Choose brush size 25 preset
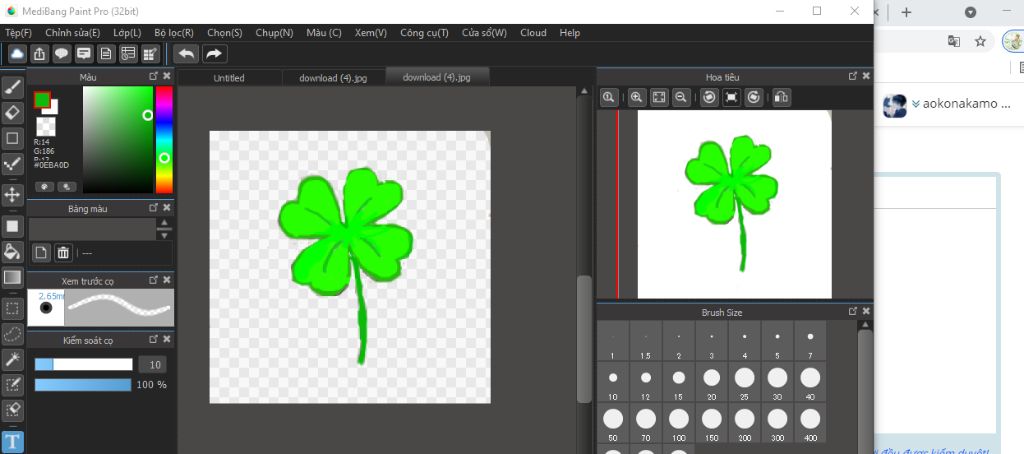The width and height of the screenshot is (1024, 454). pos(744,383)
